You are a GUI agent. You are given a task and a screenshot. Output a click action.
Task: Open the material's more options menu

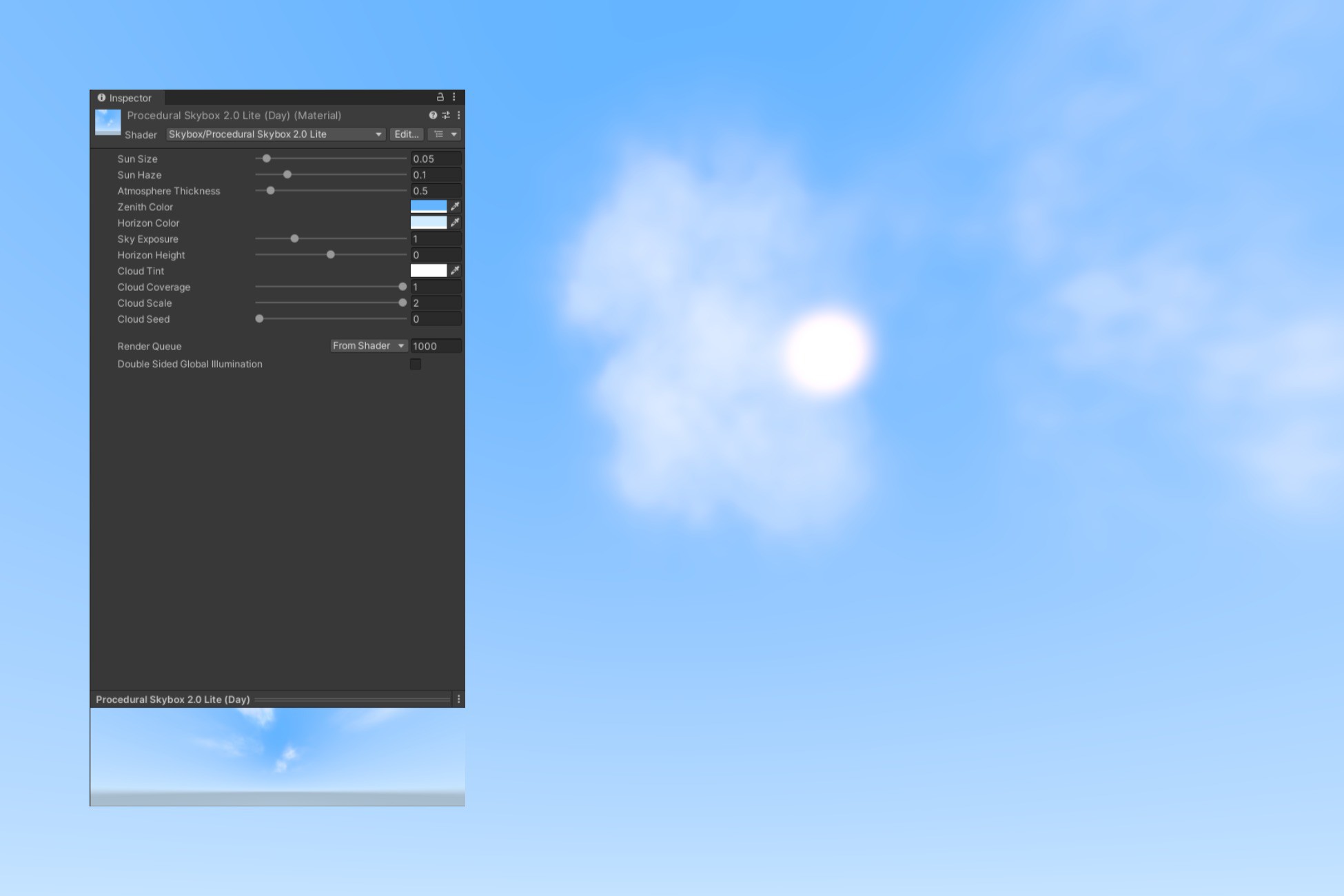click(460, 115)
